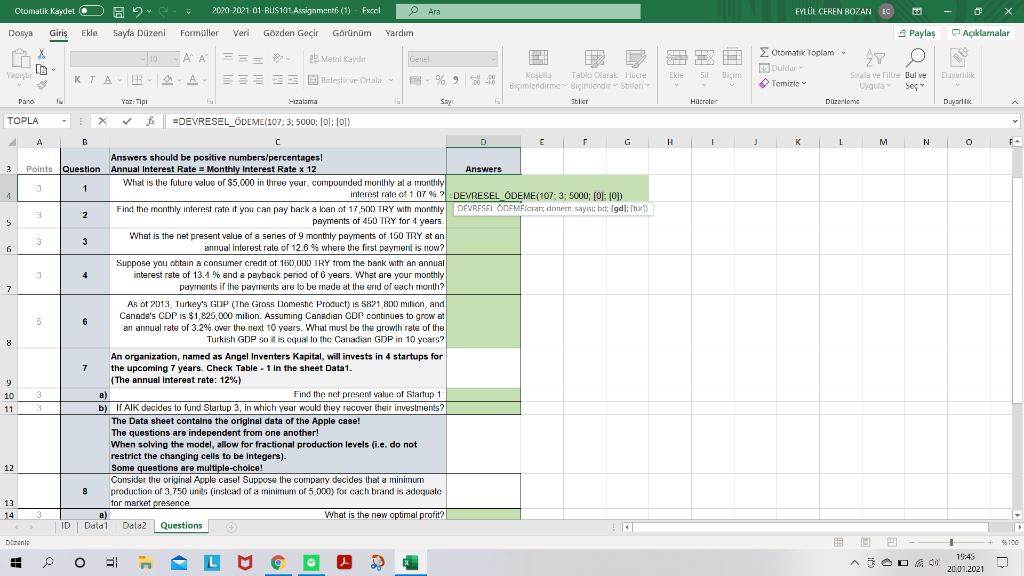
Task: Open the Quick Access Toolbar customize arrow
Action: tap(189, 11)
